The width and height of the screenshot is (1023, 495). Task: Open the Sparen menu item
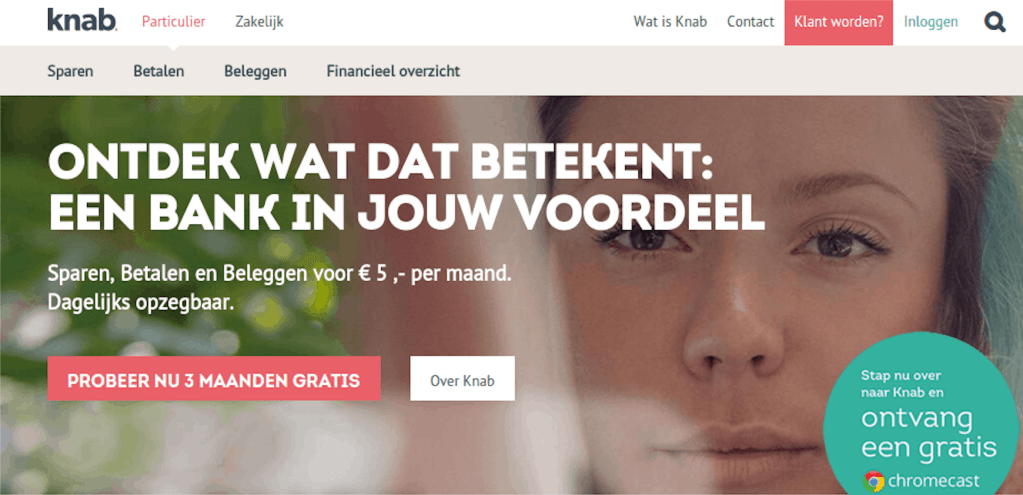point(70,71)
